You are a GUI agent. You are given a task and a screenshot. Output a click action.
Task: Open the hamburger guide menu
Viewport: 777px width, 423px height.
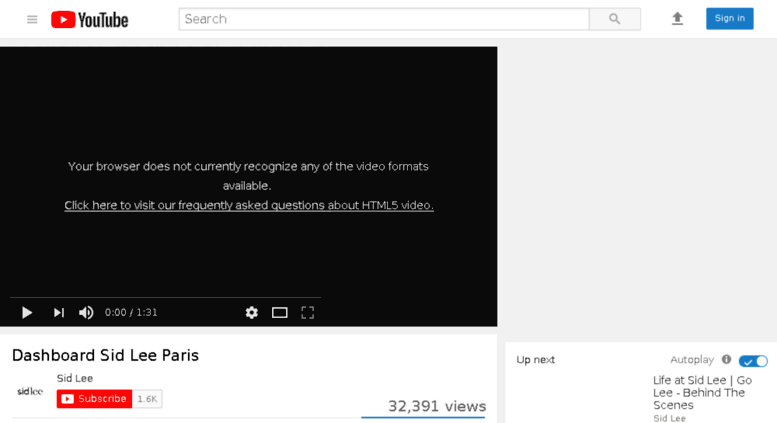pos(32,19)
